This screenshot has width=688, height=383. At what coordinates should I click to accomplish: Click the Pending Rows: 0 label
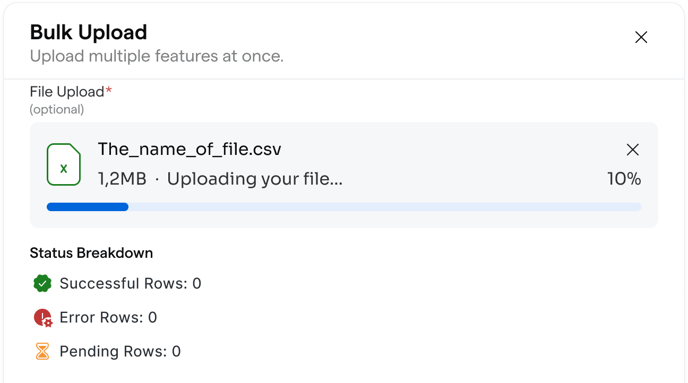(120, 351)
